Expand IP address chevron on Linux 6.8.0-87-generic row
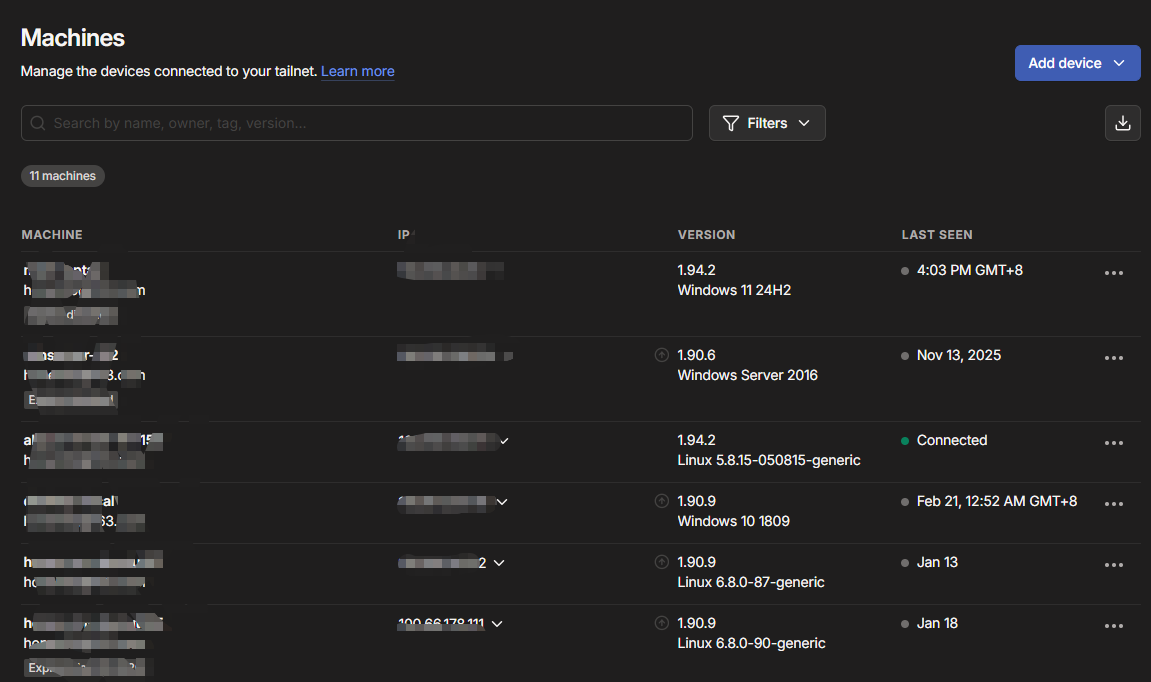This screenshot has width=1151, height=682. tap(499, 563)
